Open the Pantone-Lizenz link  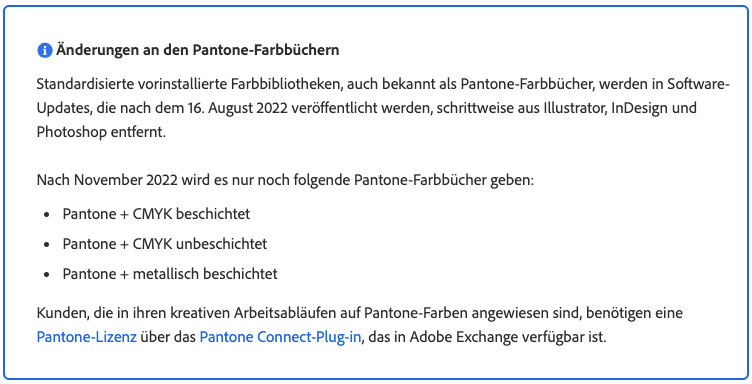(87, 337)
